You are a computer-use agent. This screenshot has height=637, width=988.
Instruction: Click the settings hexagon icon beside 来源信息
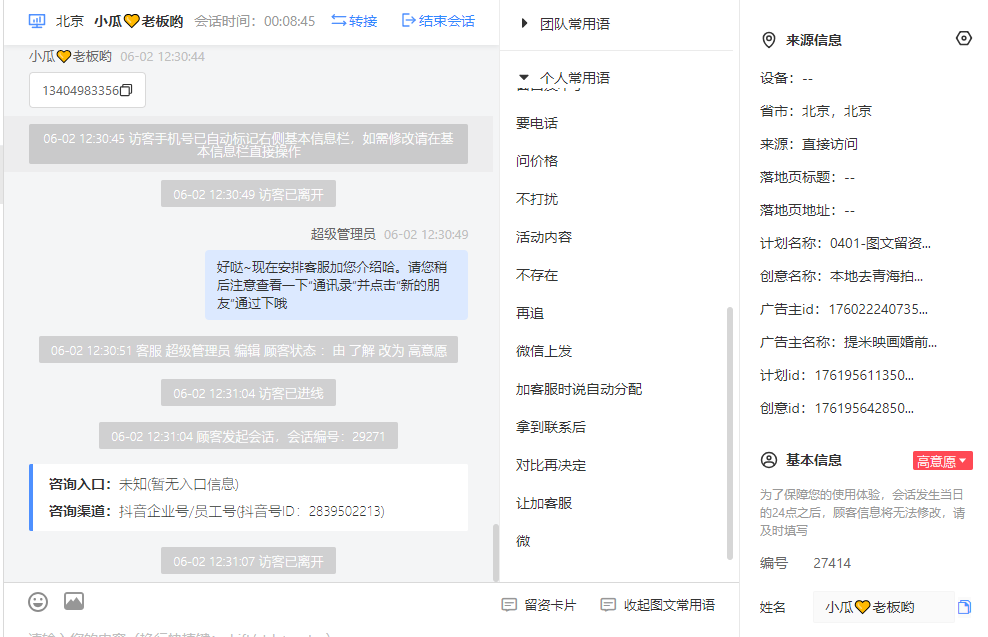[x=963, y=38]
